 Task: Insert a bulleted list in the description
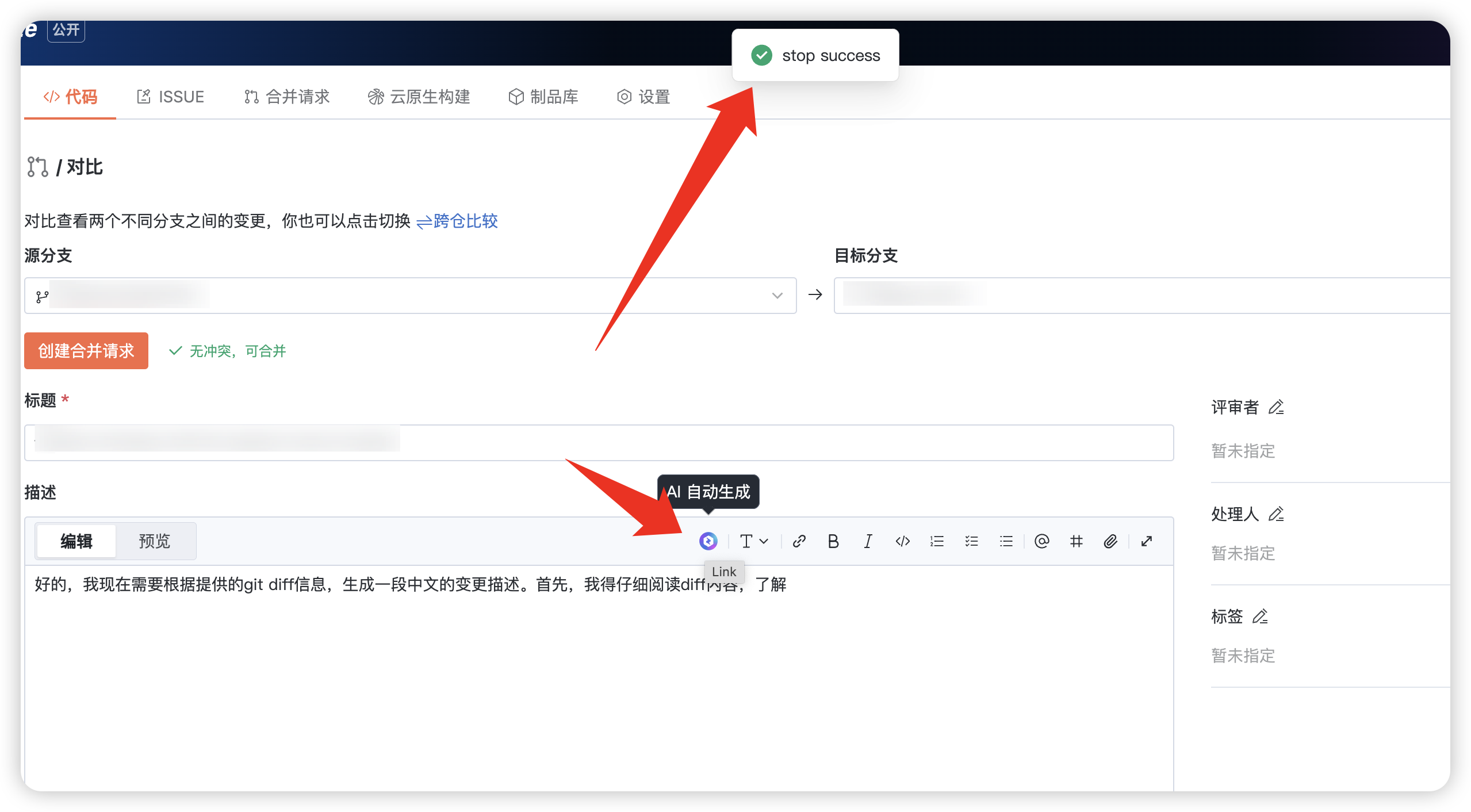(1006, 541)
